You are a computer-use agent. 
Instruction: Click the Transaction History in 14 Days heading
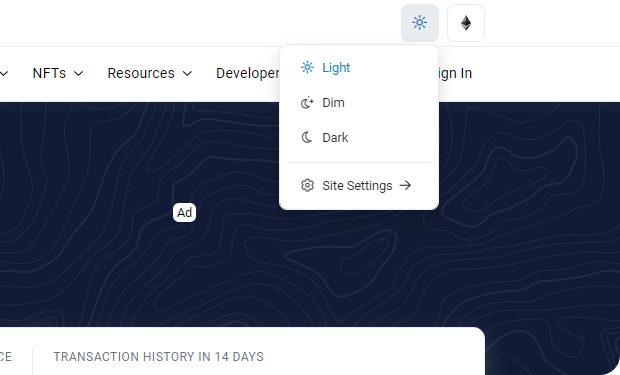[x=159, y=357]
